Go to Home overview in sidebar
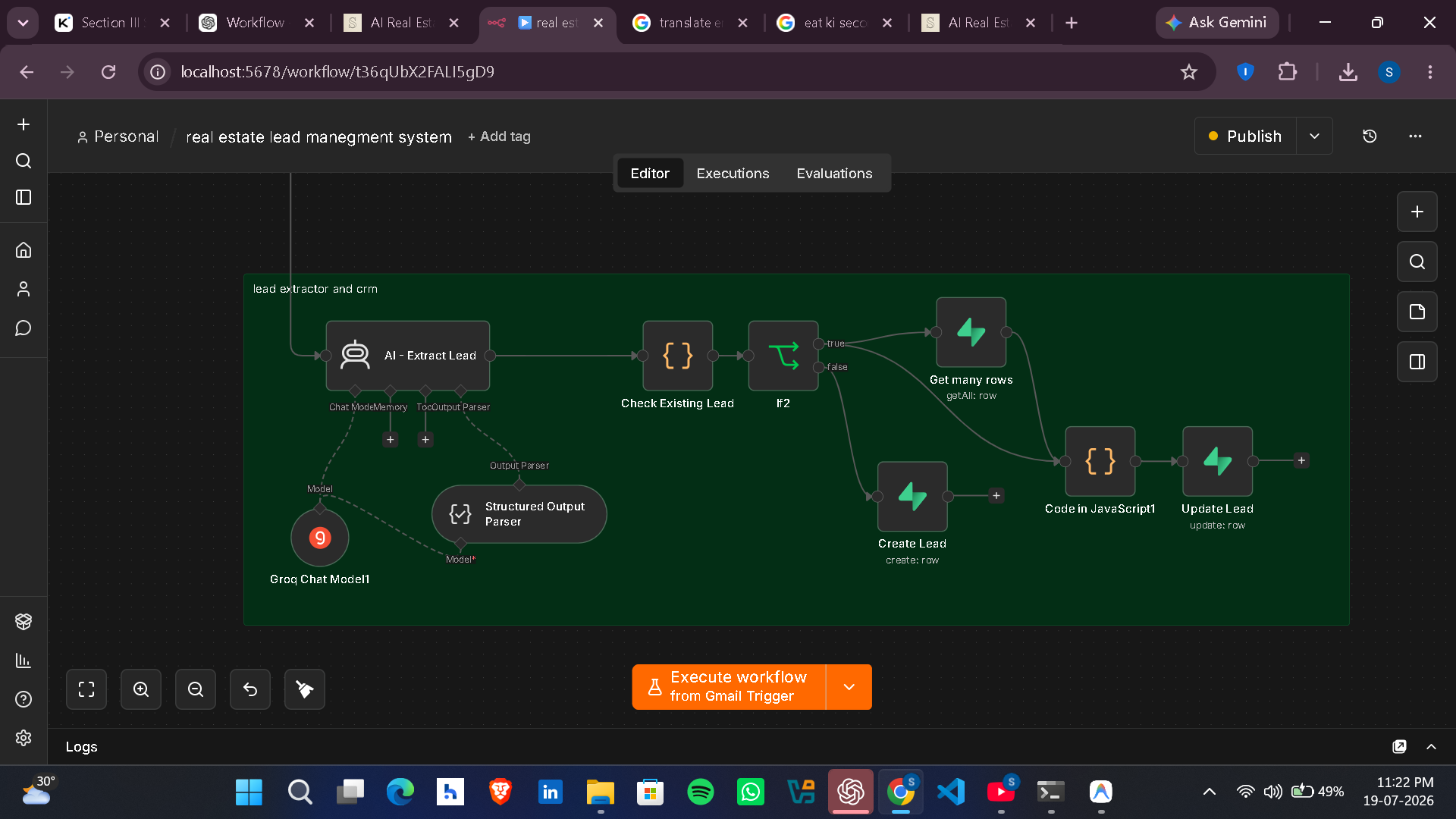The width and height of the screenshot is (1456, 819). point(24,250)
